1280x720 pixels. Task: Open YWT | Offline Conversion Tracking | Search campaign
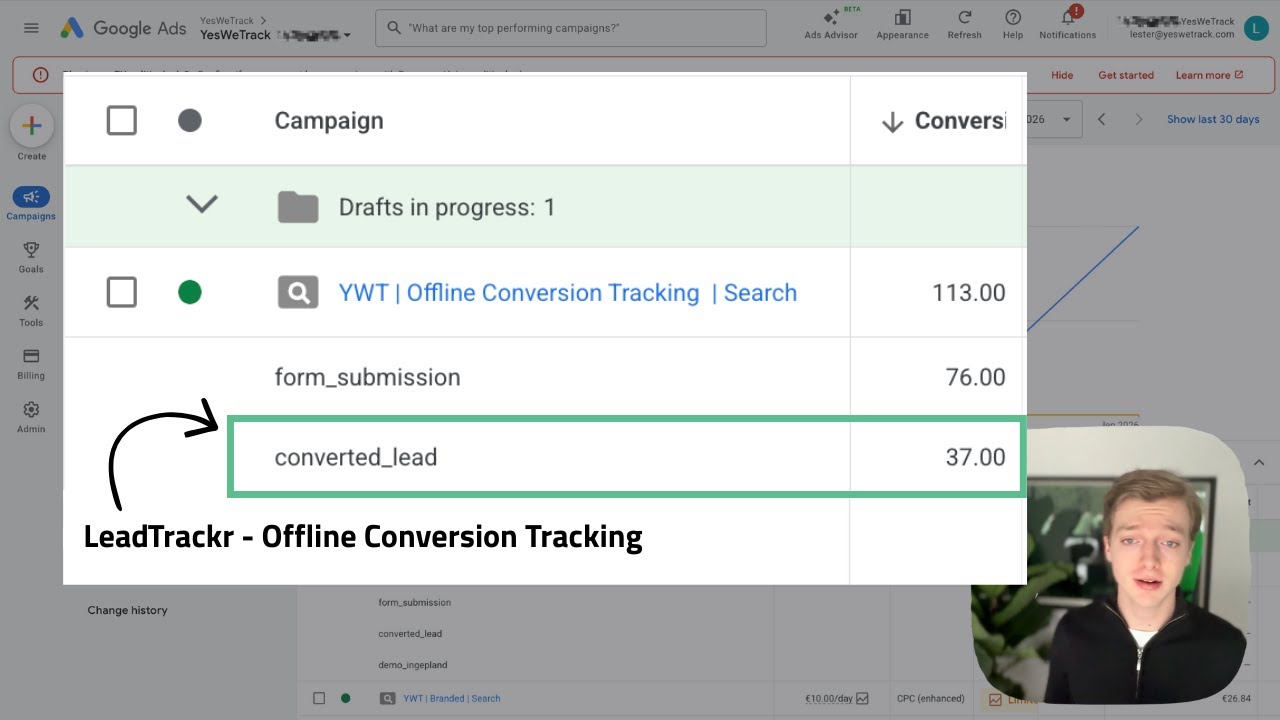[568, 293]
